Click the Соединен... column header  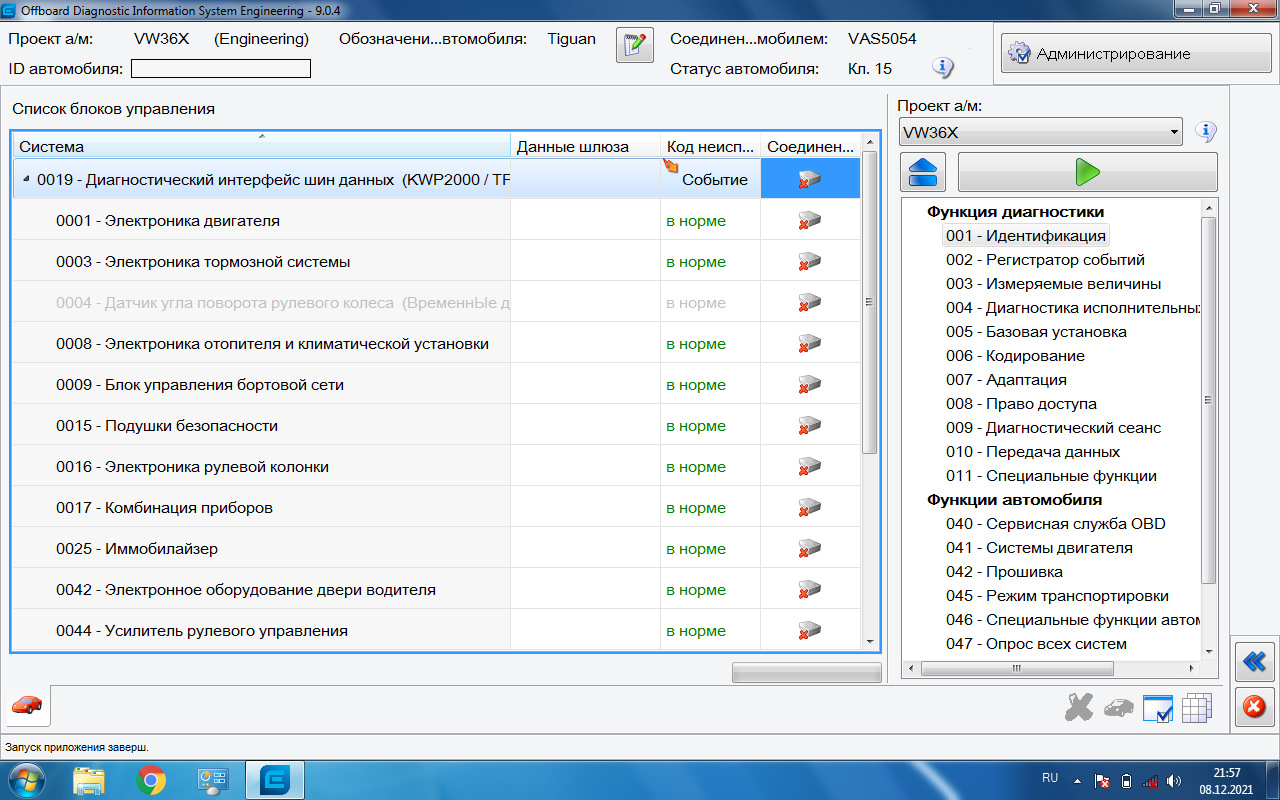click(x=810, y=146)
